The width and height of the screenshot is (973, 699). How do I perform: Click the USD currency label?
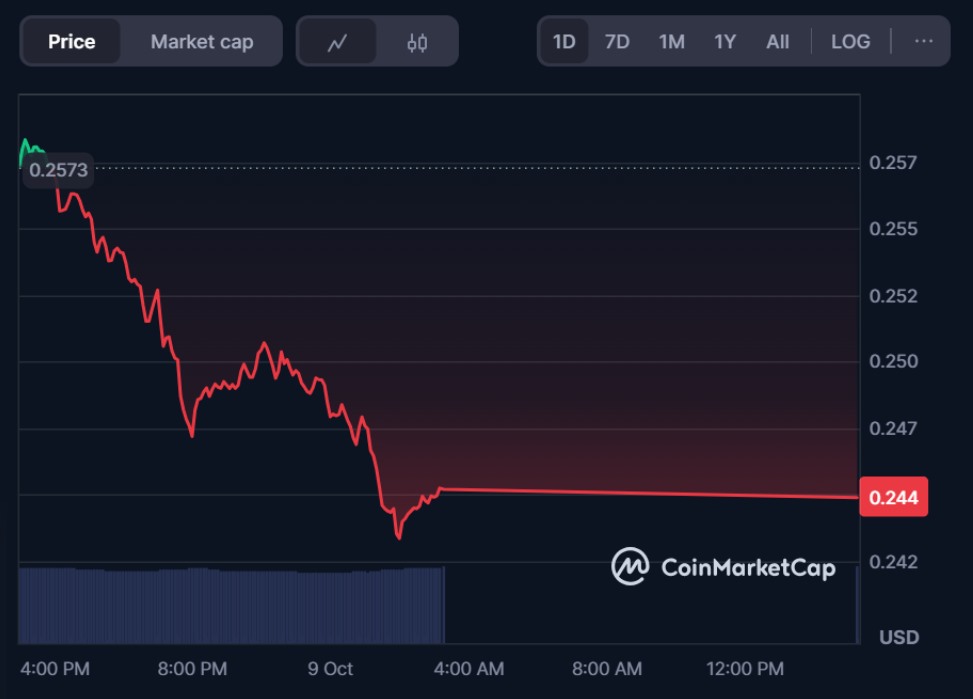point(899,637)
